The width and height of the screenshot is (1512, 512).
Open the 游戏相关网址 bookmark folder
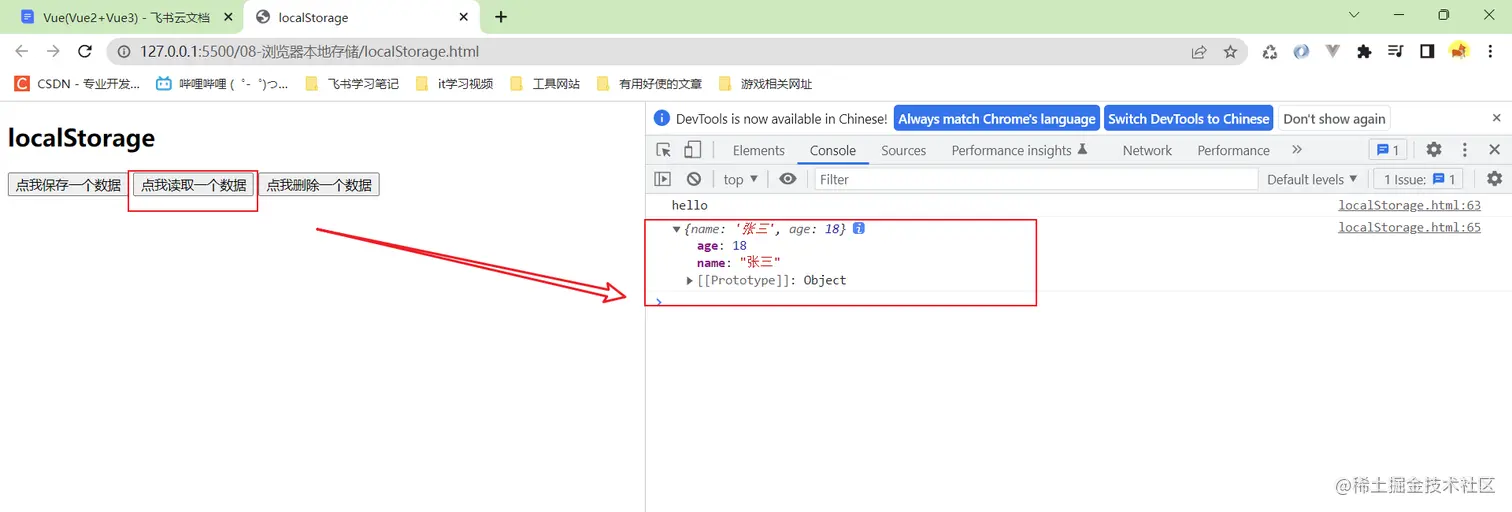[765, 84]
